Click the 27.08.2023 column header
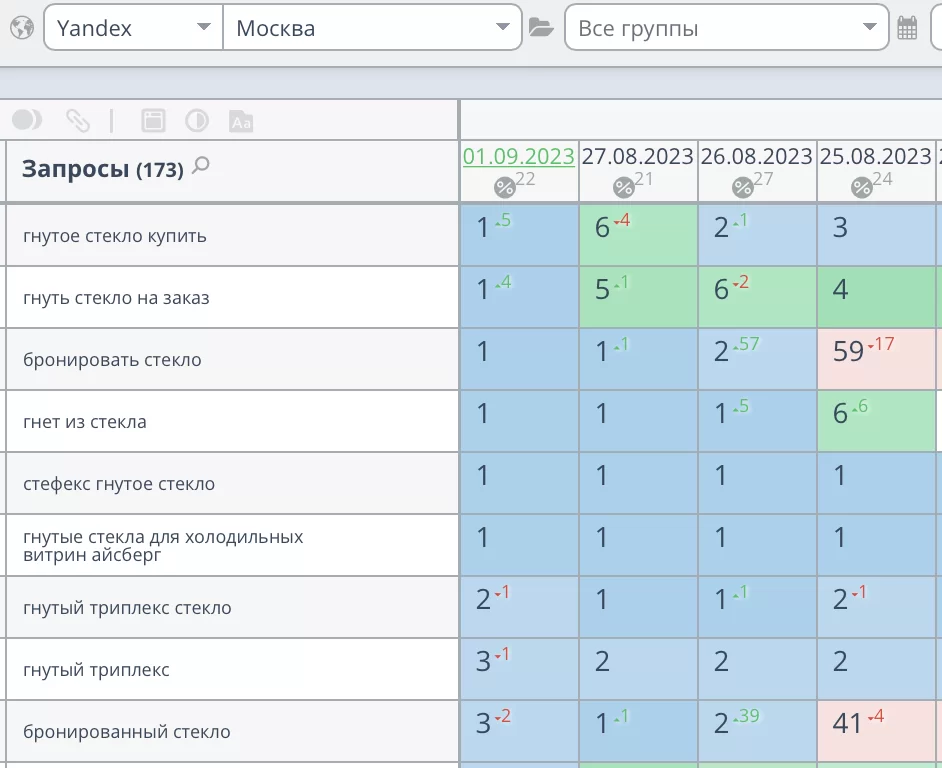The image size is (942, 768). [637, 157]
